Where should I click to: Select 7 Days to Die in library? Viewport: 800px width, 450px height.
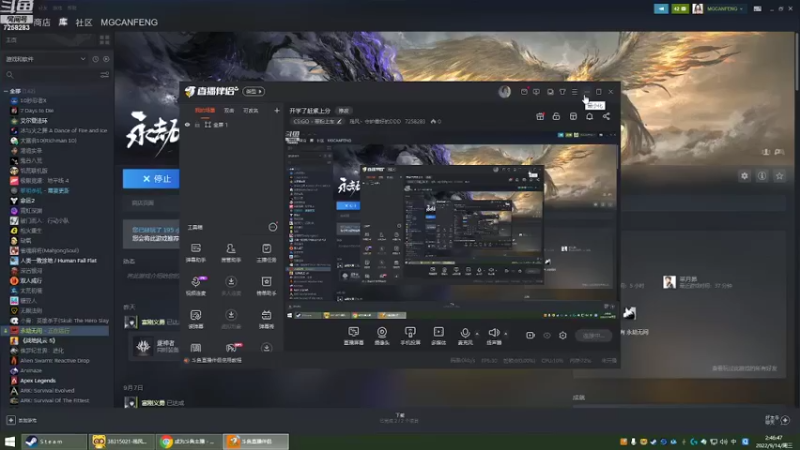[37, 110]
